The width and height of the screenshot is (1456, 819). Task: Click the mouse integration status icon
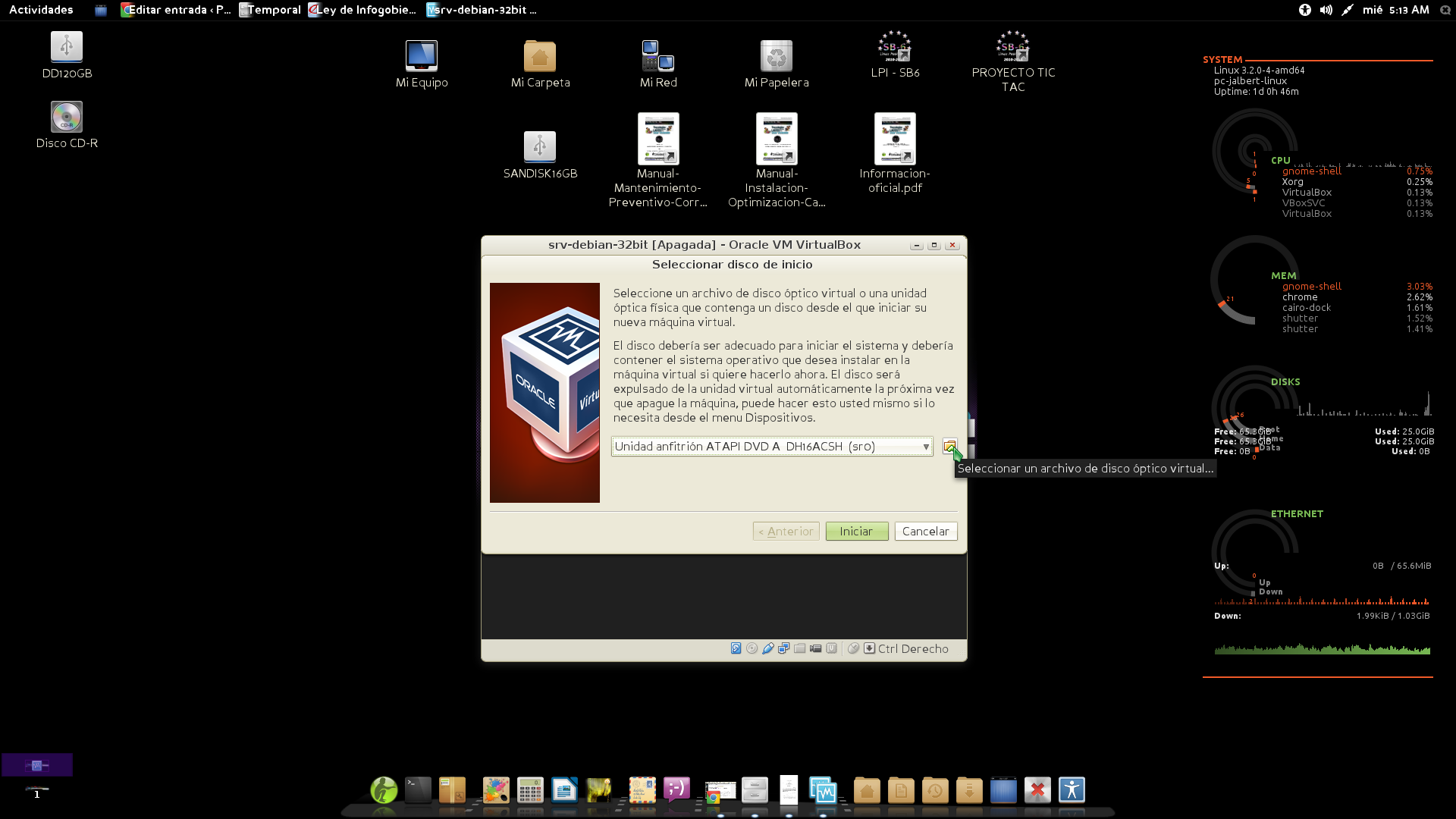pyautogui.click(x=853, y=648)
